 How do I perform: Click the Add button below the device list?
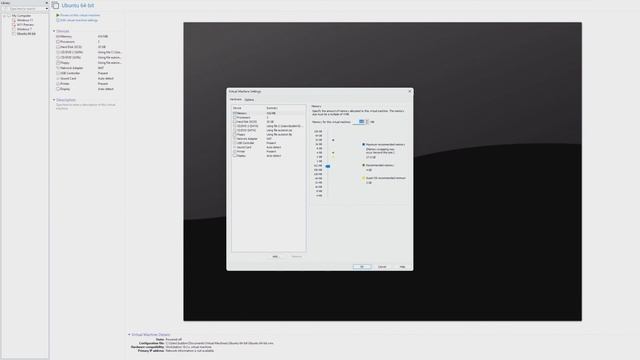pyautogui.click(x=276, y=256)
